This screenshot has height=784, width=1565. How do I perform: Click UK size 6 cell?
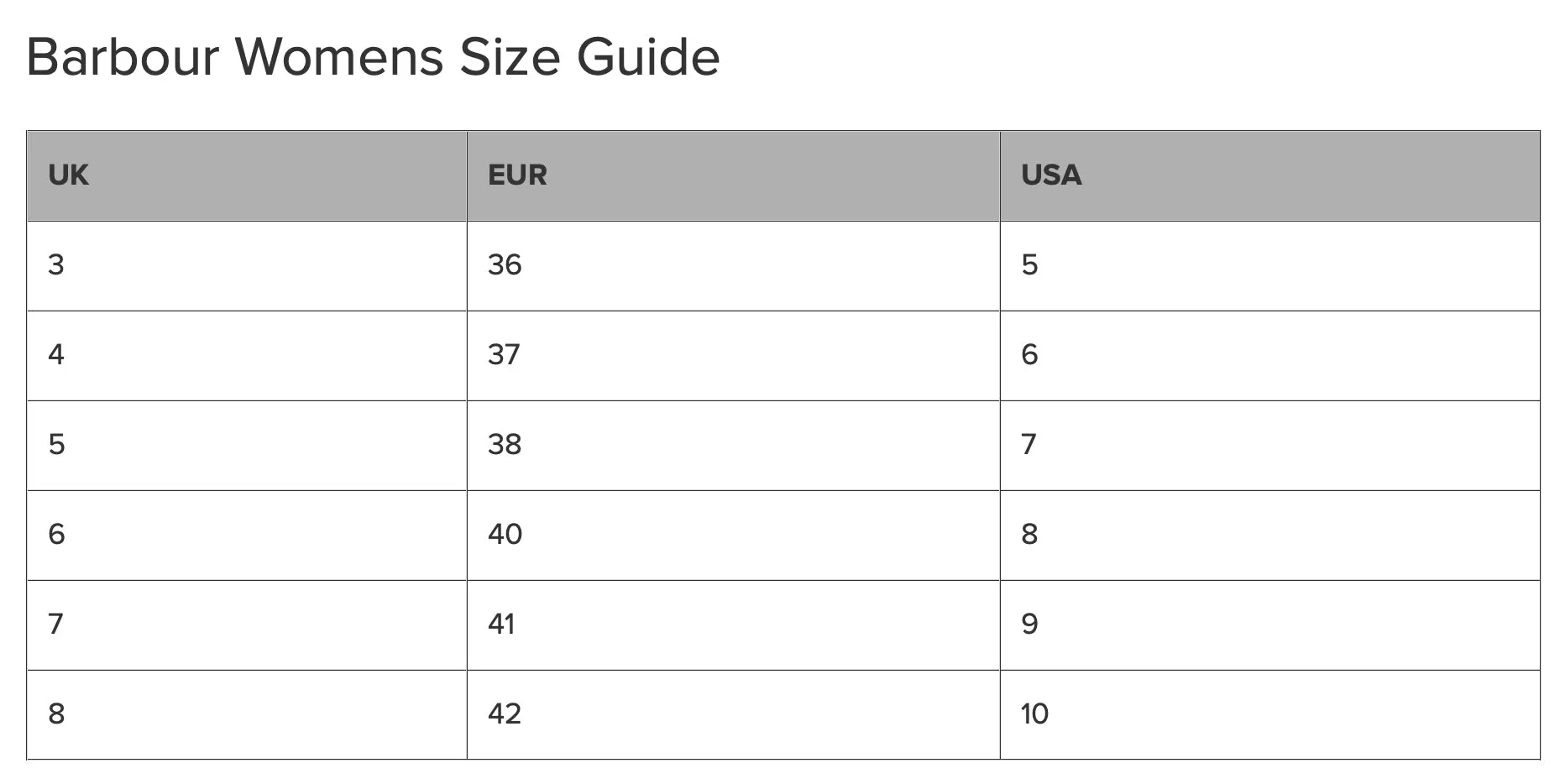pyautogui.click(x=247, y=536)
